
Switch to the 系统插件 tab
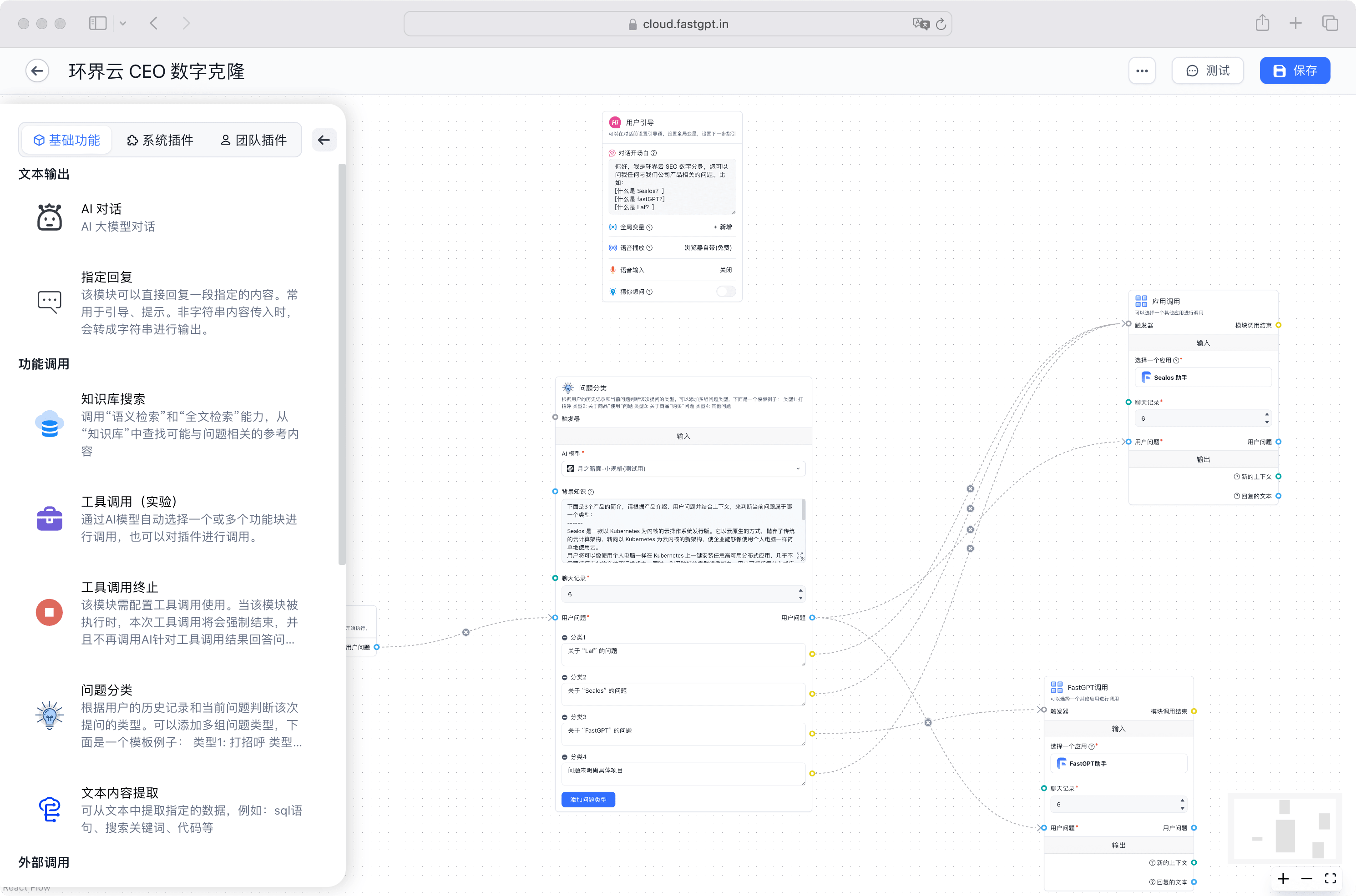160,140
